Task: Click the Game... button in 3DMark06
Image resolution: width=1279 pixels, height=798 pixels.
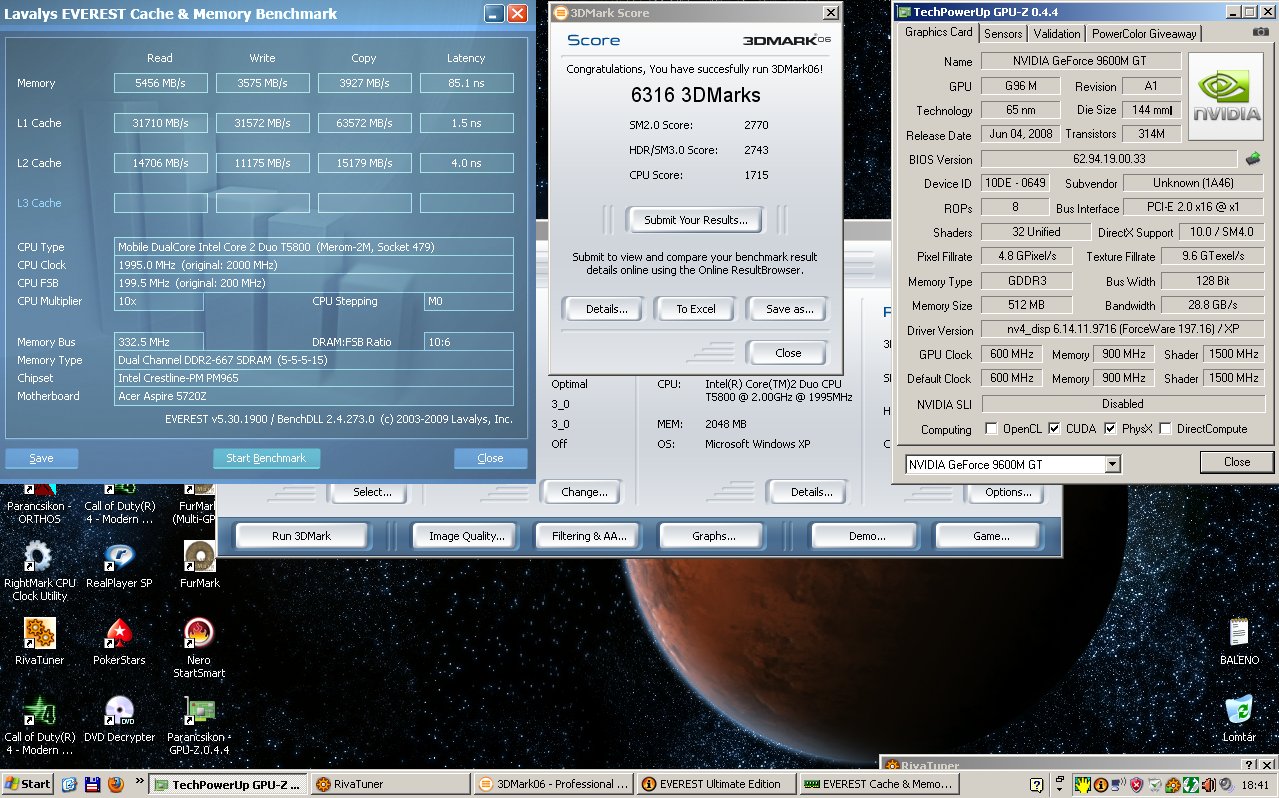Action: click(990, 536)
